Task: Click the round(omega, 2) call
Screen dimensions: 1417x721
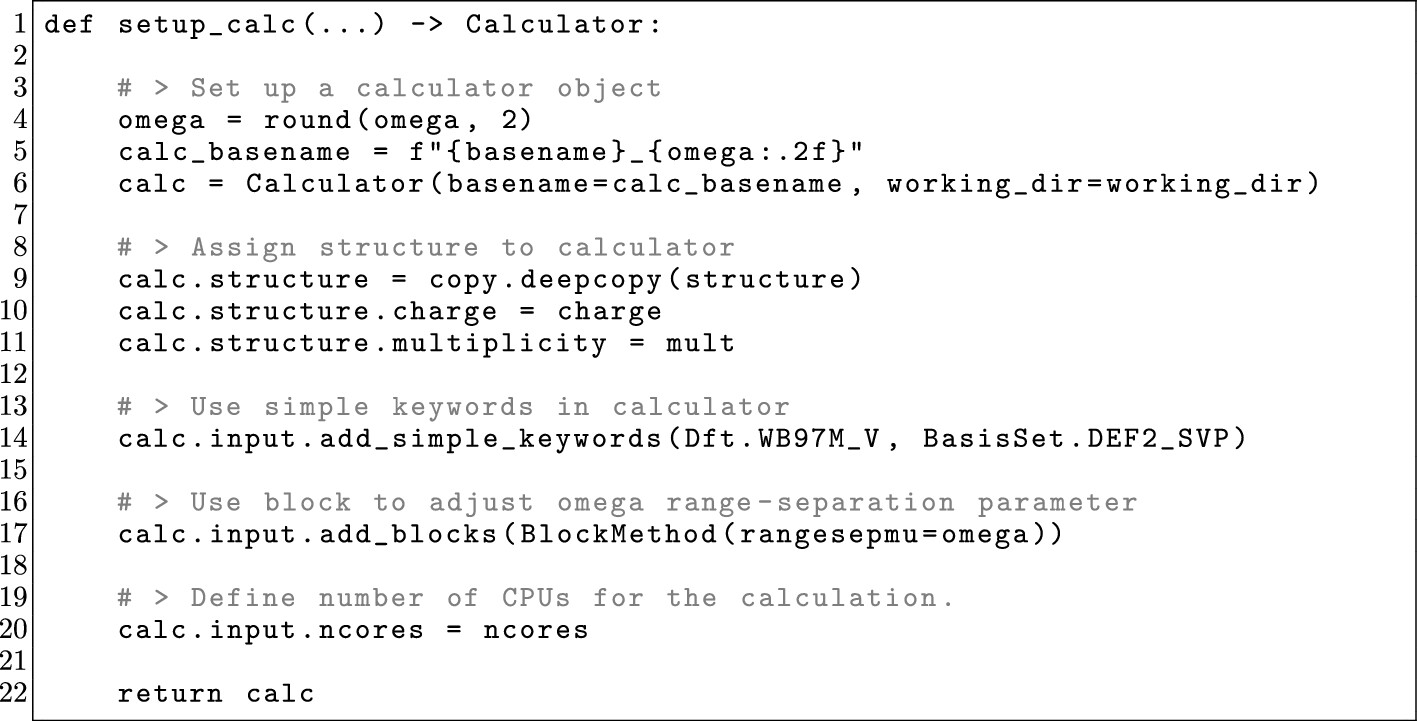Action: [x=398, y=121]
